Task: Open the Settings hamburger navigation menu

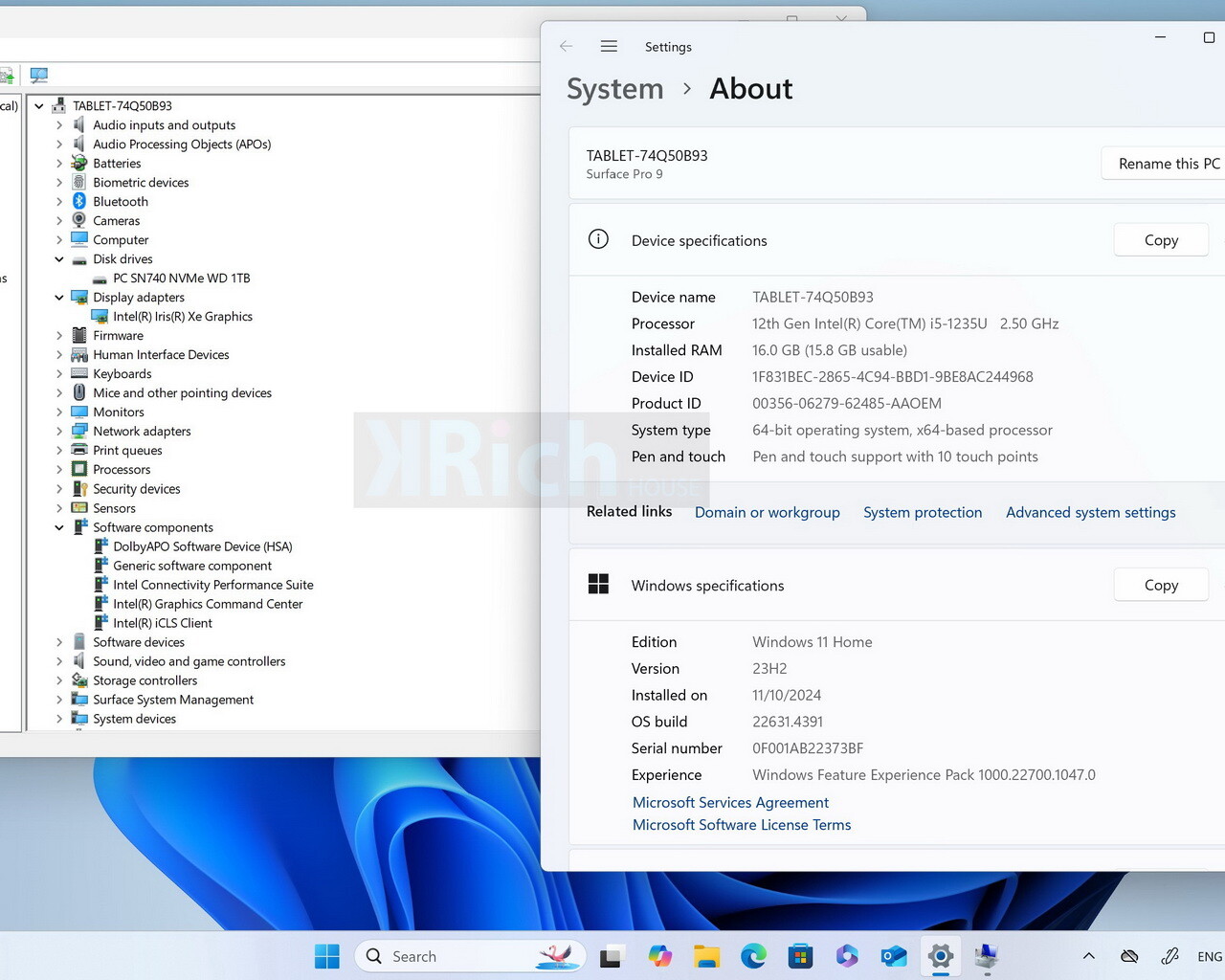Action: point(609,46)
